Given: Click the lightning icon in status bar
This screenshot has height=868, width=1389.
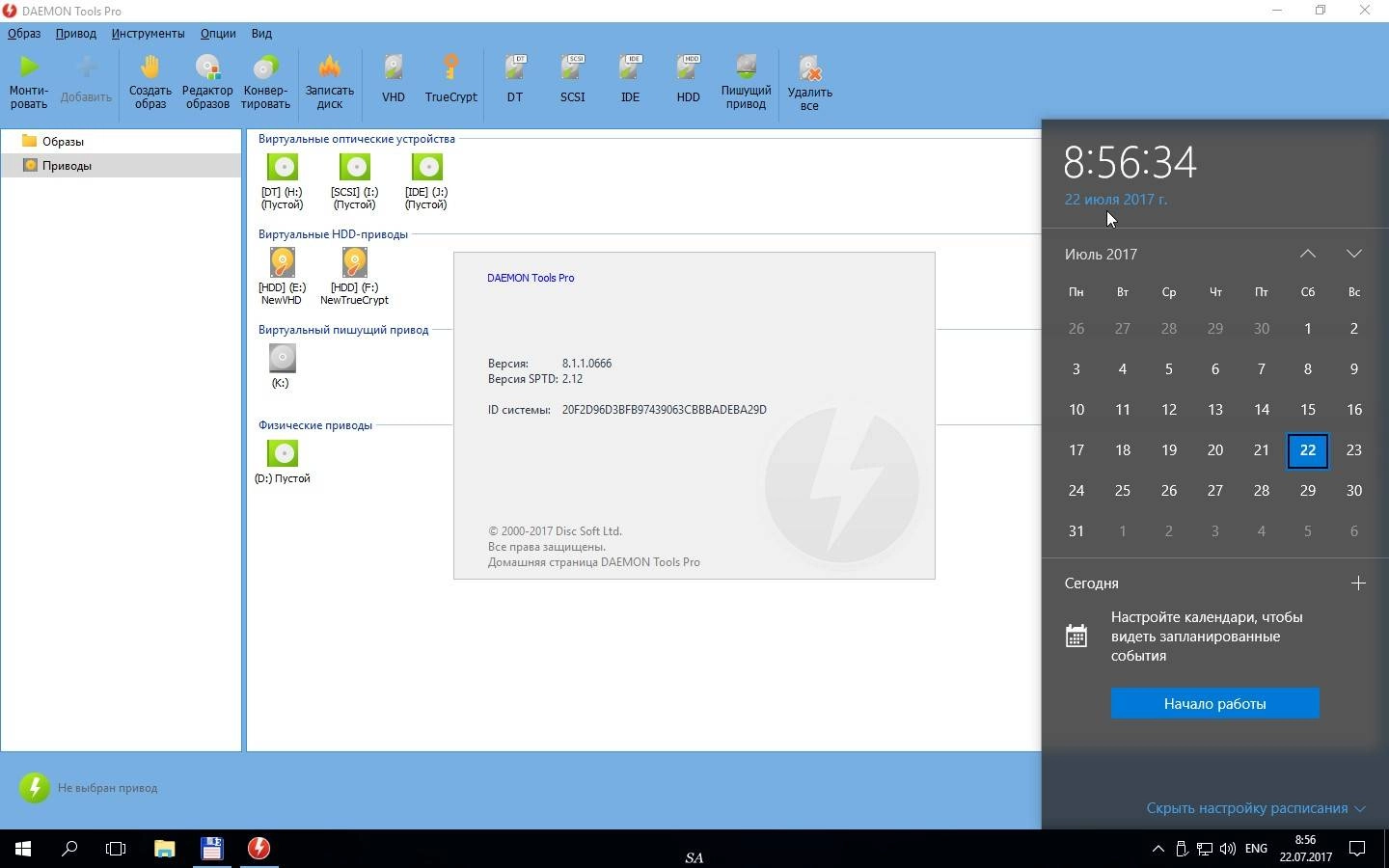Looking at the screenshot, I should (35, 788).
